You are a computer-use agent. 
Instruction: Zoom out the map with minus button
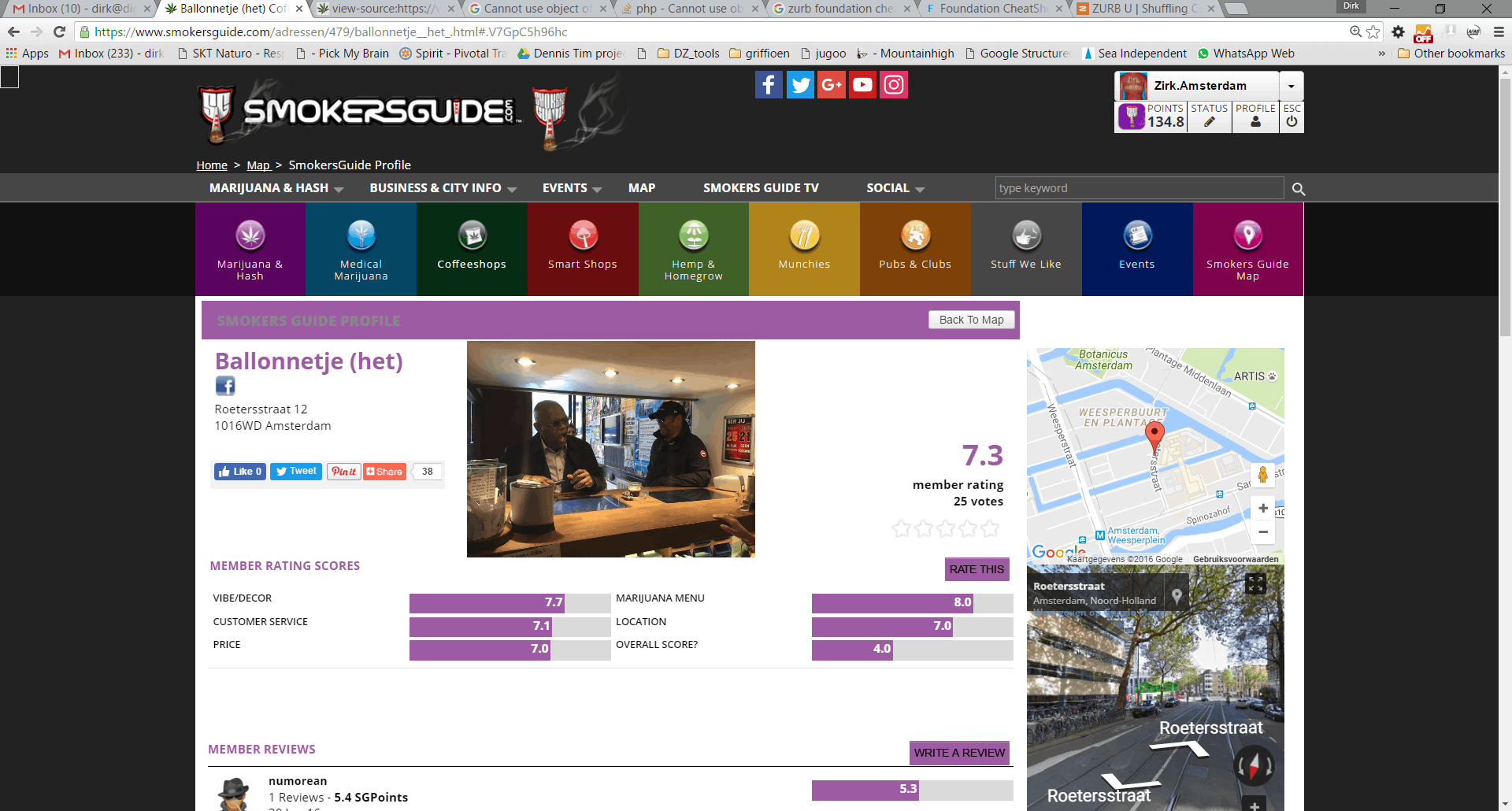click(x=1262, y=532)
